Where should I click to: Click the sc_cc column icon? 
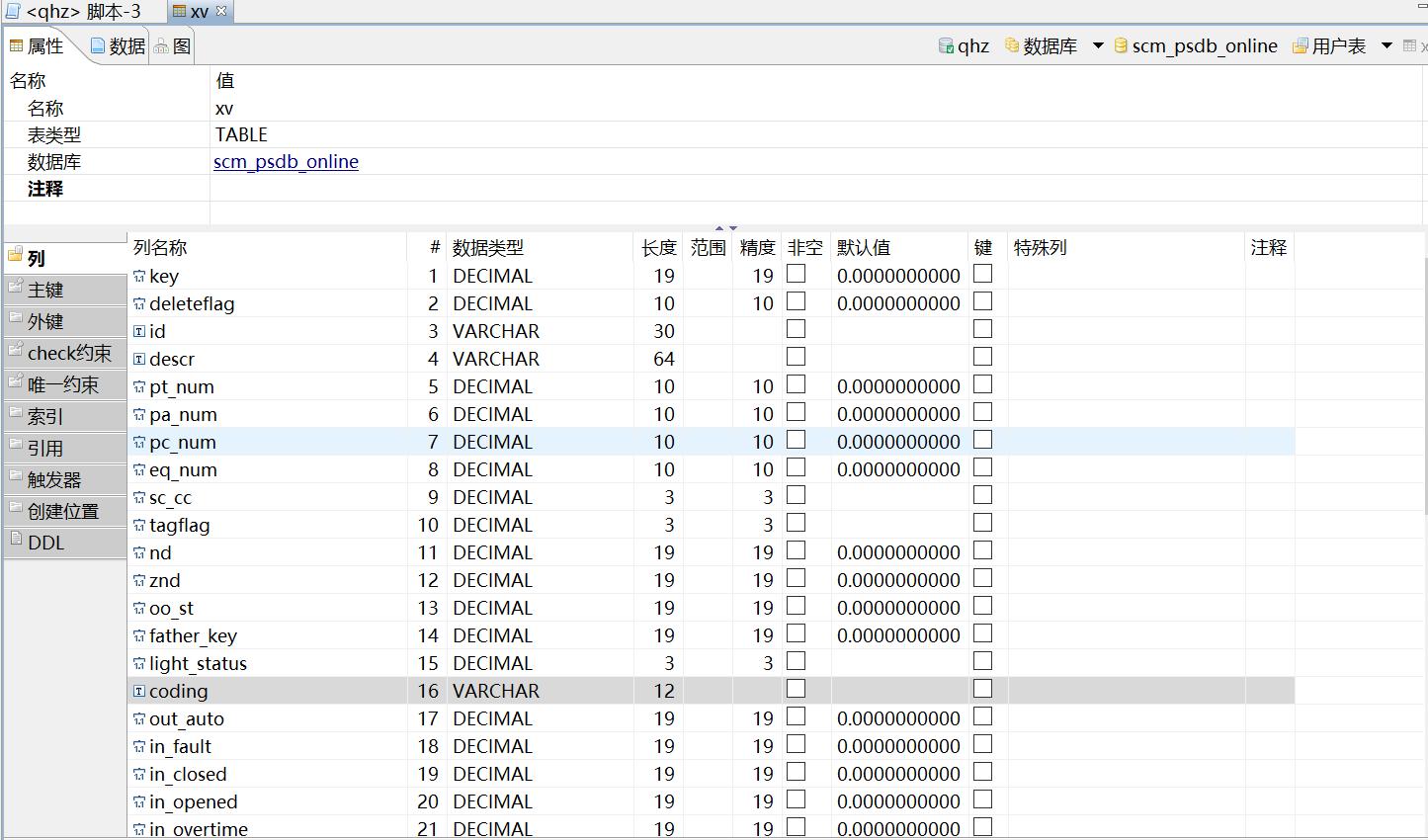coord(139,498)
